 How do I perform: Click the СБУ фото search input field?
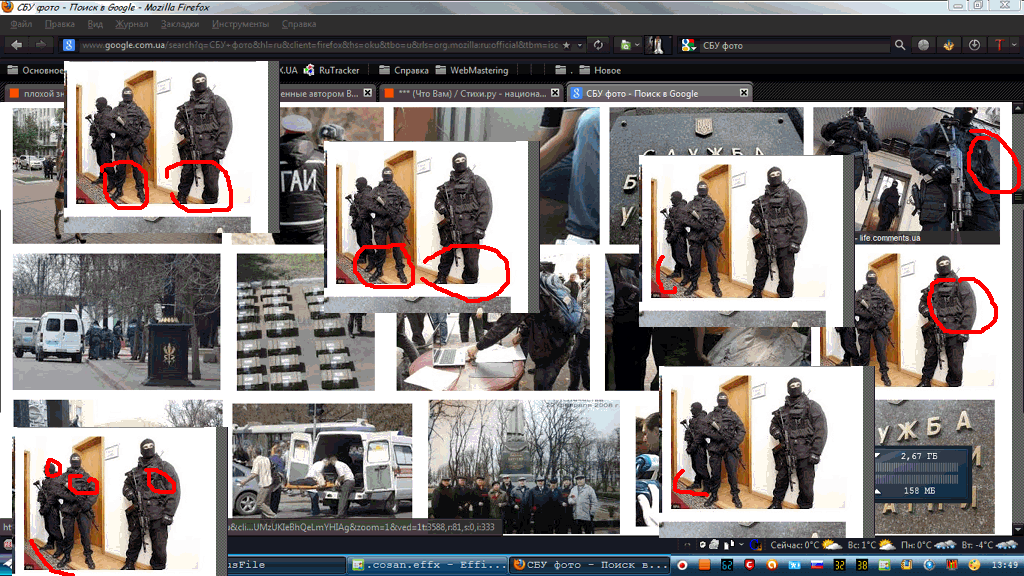790,45
